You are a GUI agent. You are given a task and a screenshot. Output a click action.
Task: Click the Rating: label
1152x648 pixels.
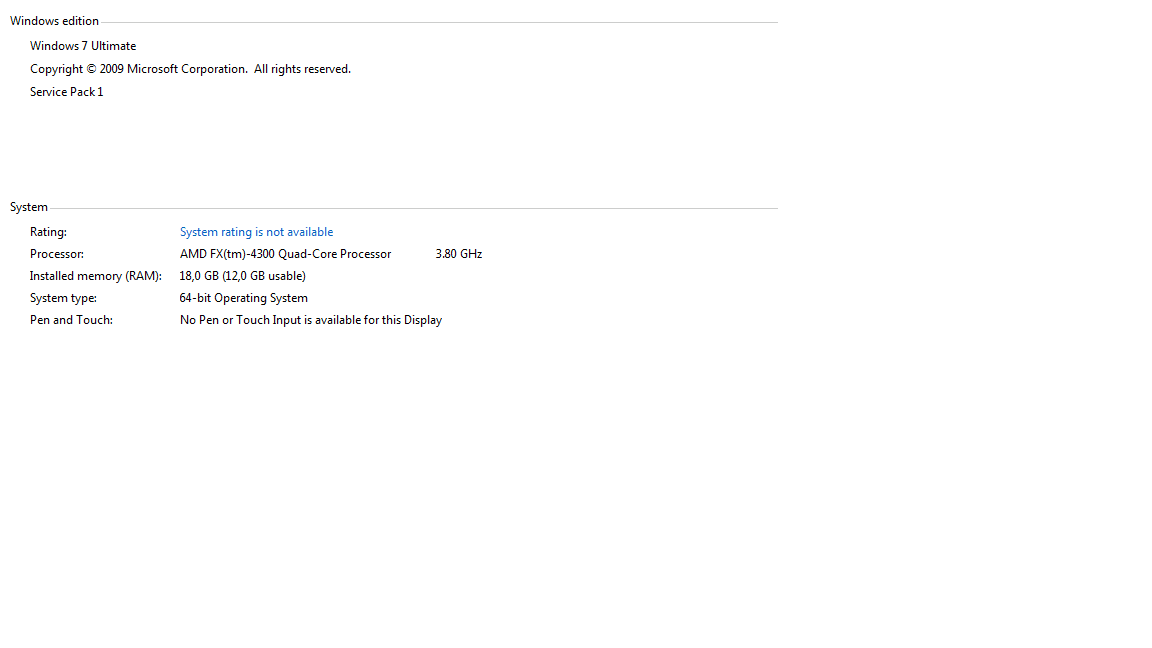[48, 232]
